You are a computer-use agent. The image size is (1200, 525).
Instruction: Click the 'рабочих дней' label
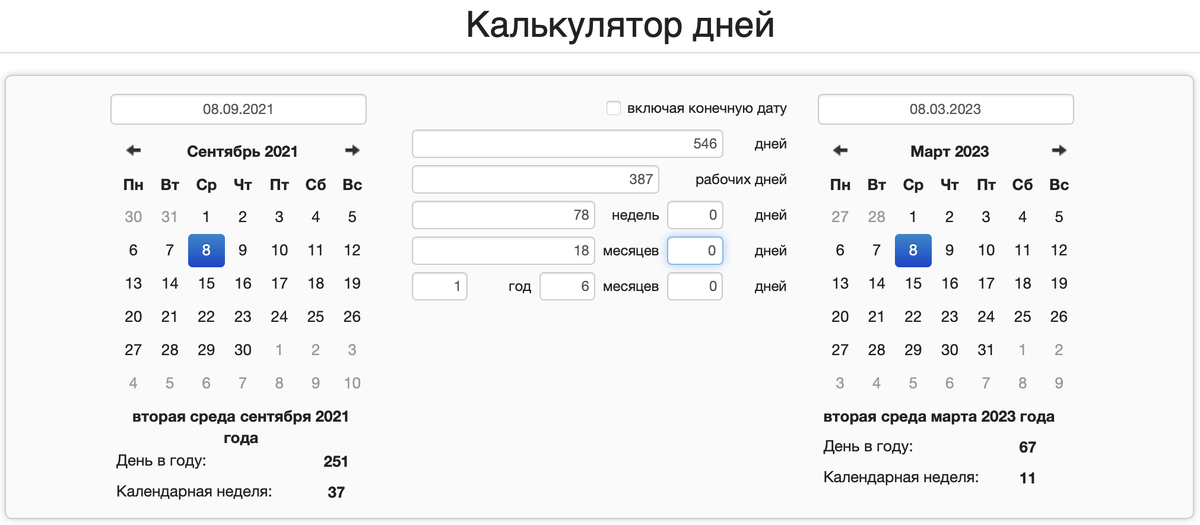741,180
